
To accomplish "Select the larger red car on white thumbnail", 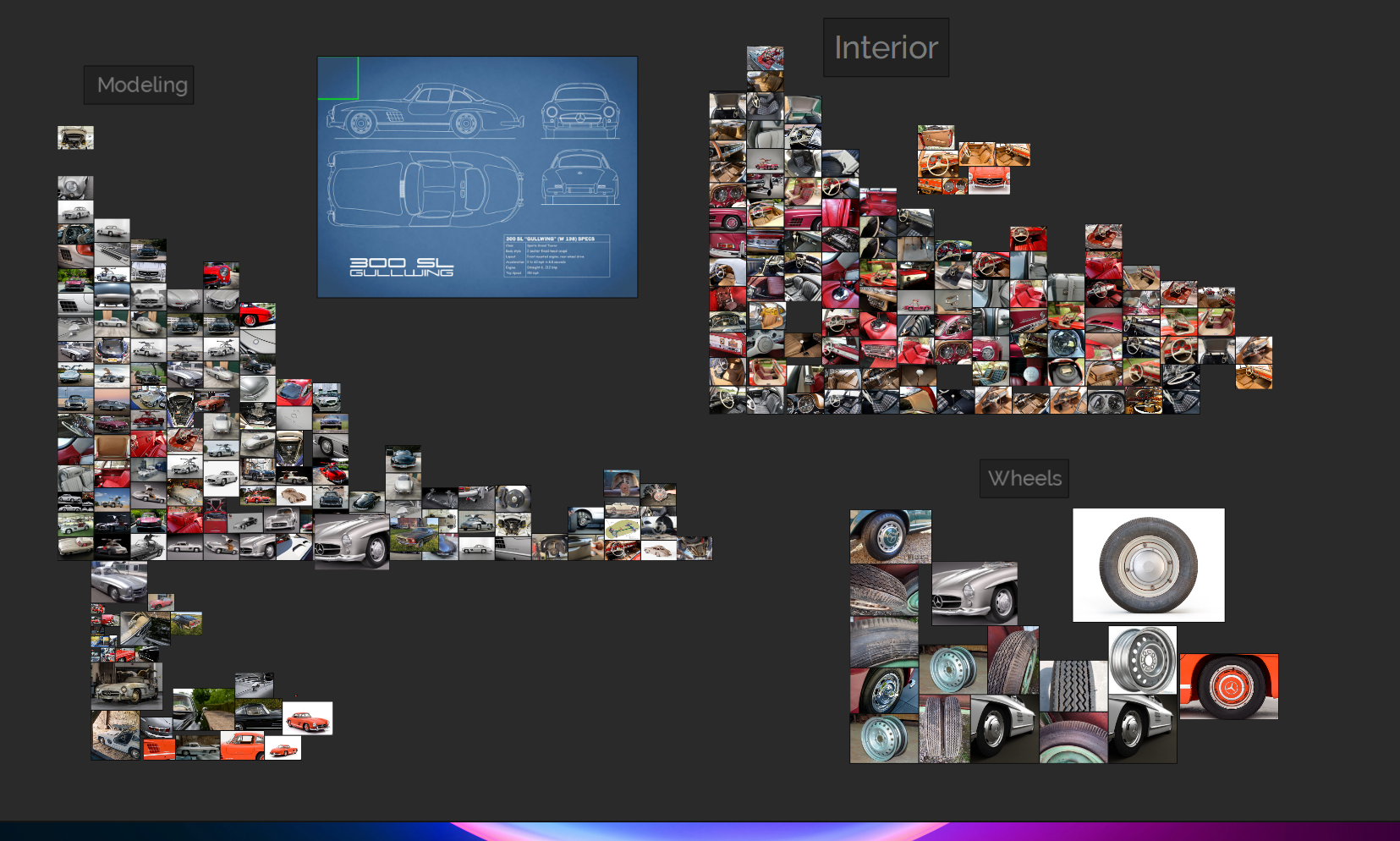I will pyautogui.click(x=307, y=718).
